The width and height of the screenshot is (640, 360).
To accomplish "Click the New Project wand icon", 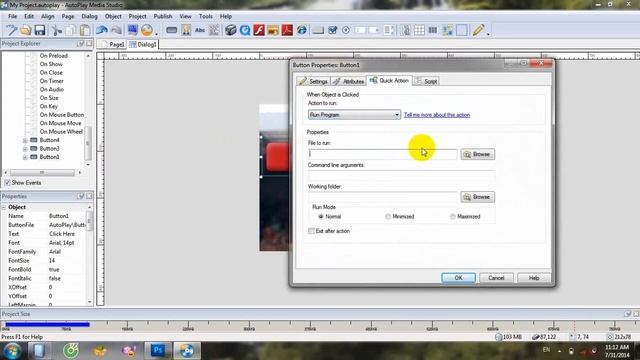I will (x=11, y=30).
